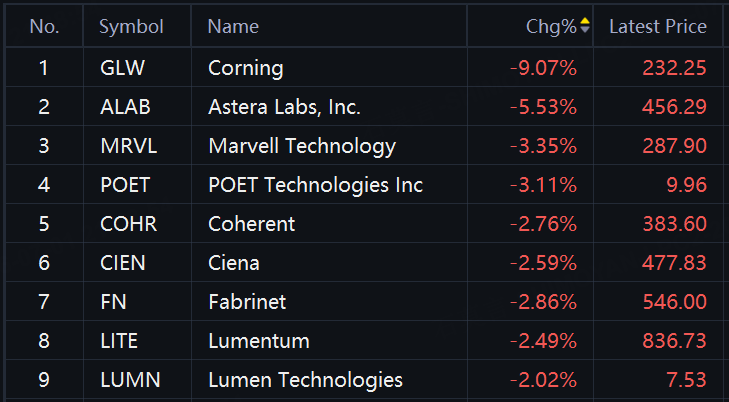729x402 pixels.
Task: Click the COHR symbol
Action: coord(128,224)
